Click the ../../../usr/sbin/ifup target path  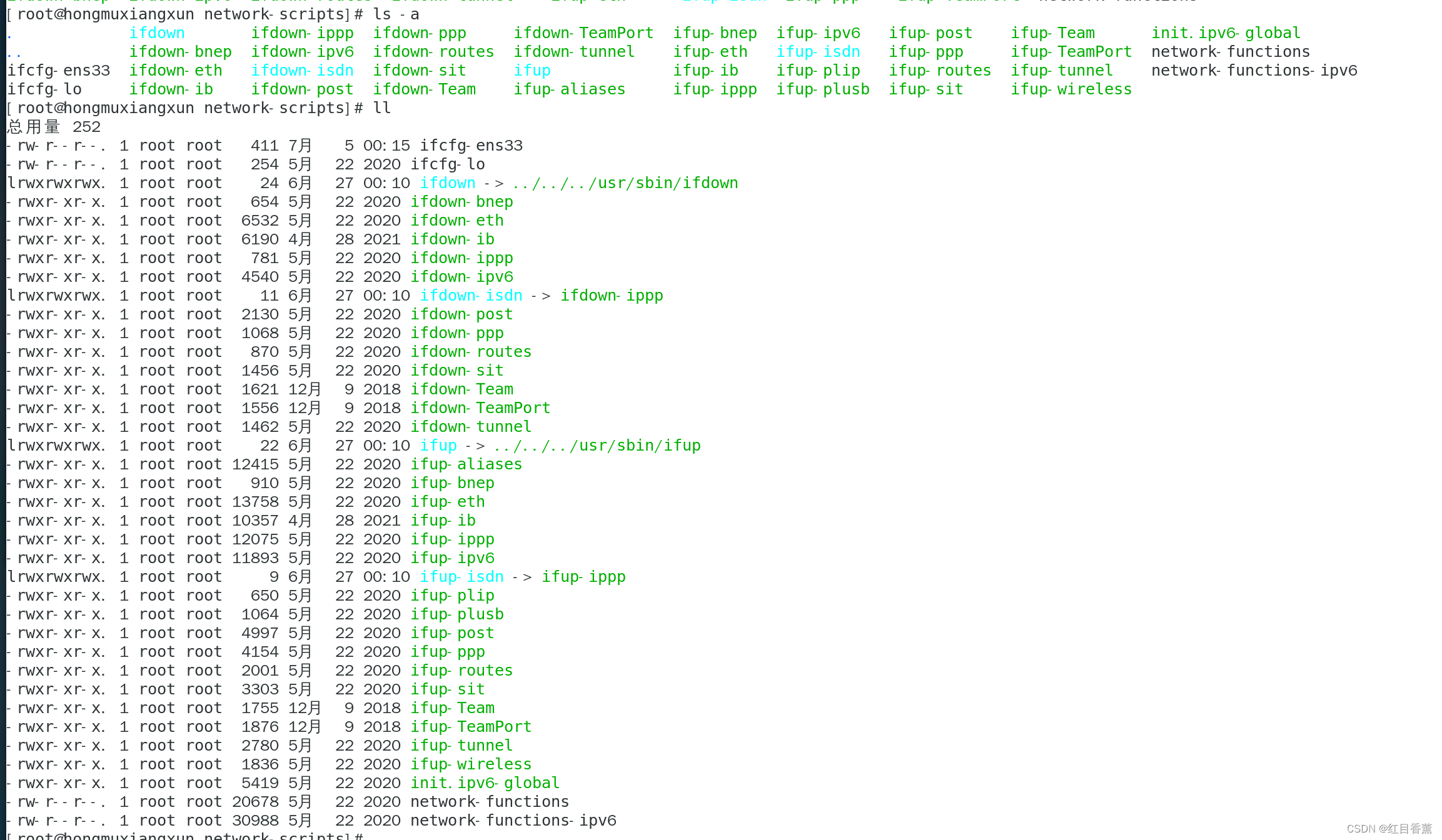597,446
